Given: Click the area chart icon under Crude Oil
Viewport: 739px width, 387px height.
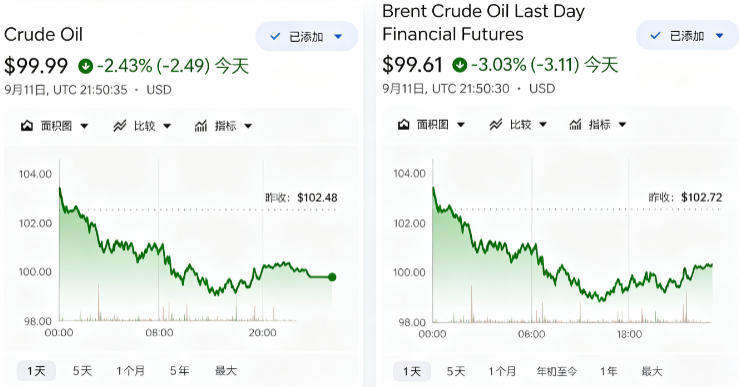Looking at the screenshot, I should pos(27,126).
